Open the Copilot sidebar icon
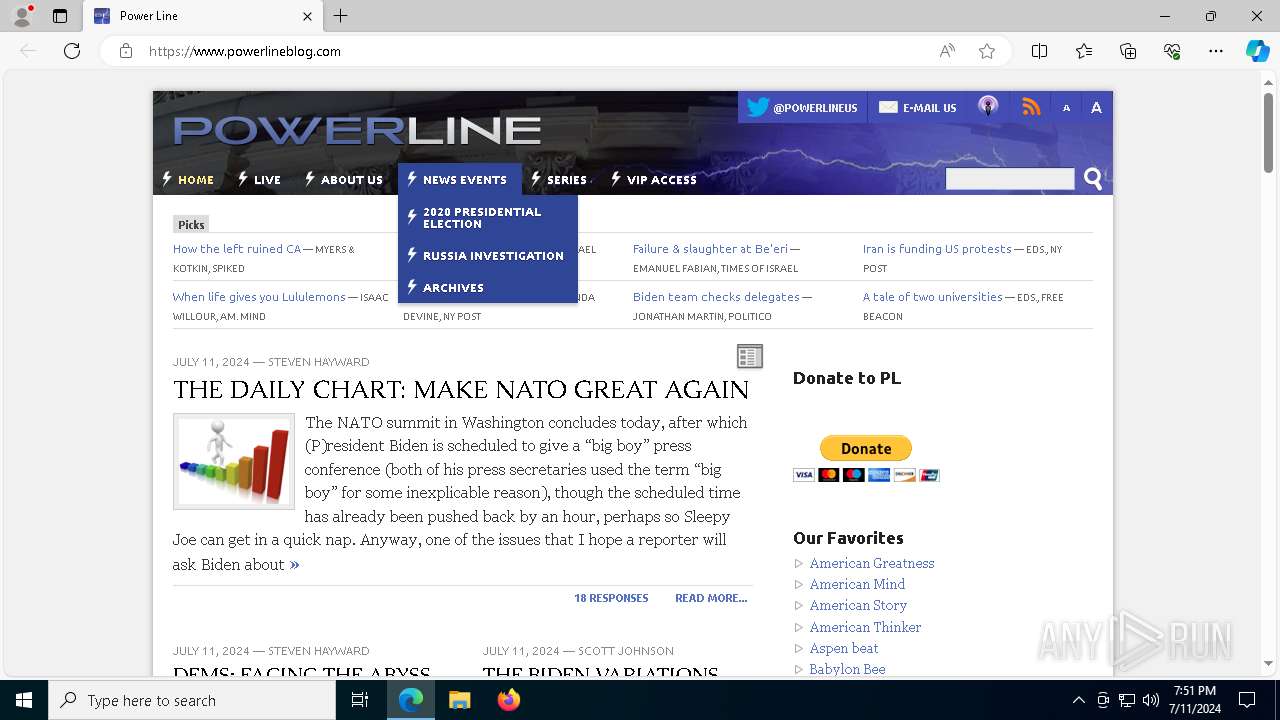The width and height of the screenshot is (1280, 720). pyautogui.click(x=1257, y=51)
